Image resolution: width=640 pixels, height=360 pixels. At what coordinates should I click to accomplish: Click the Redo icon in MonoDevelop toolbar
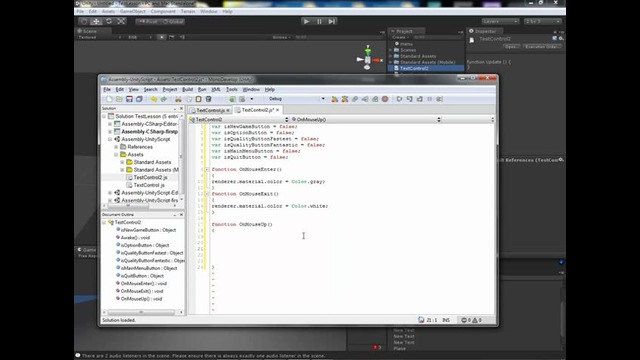click(x=164, y=99)
